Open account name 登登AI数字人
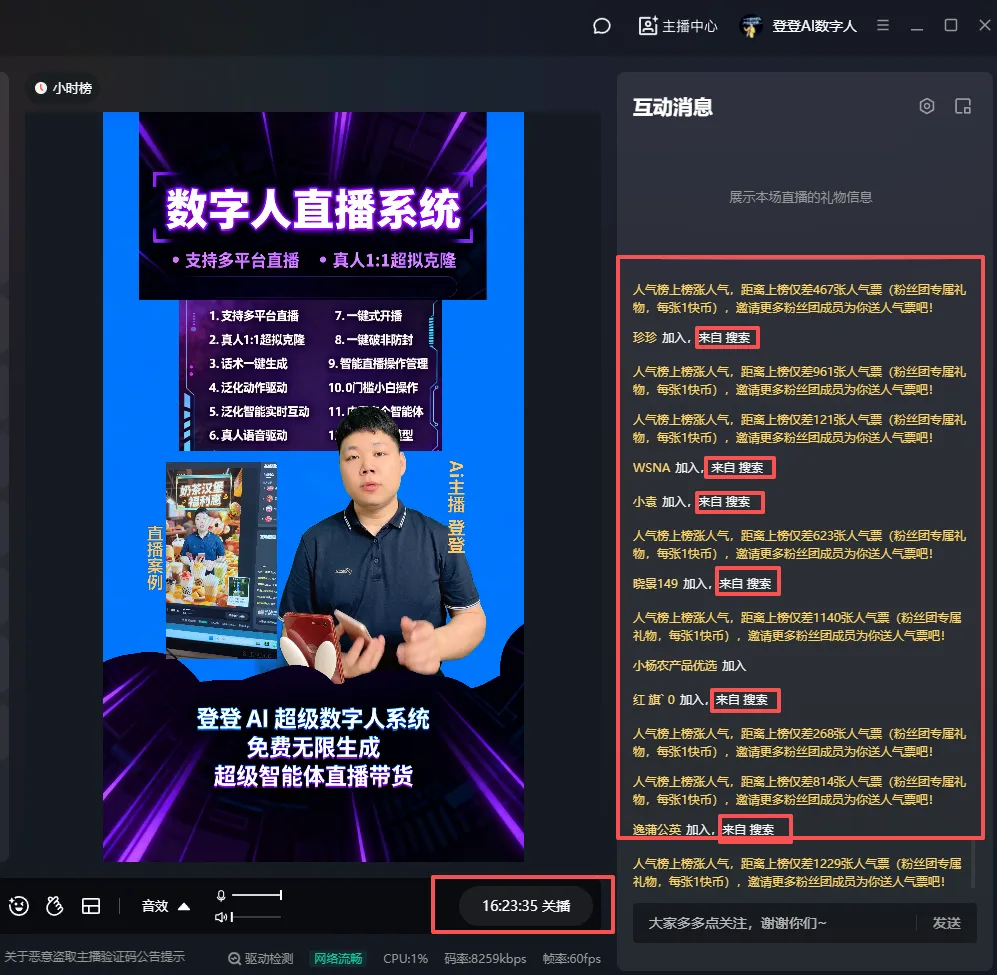This screenshot has width=997, height=975. (x=814, y=26)
